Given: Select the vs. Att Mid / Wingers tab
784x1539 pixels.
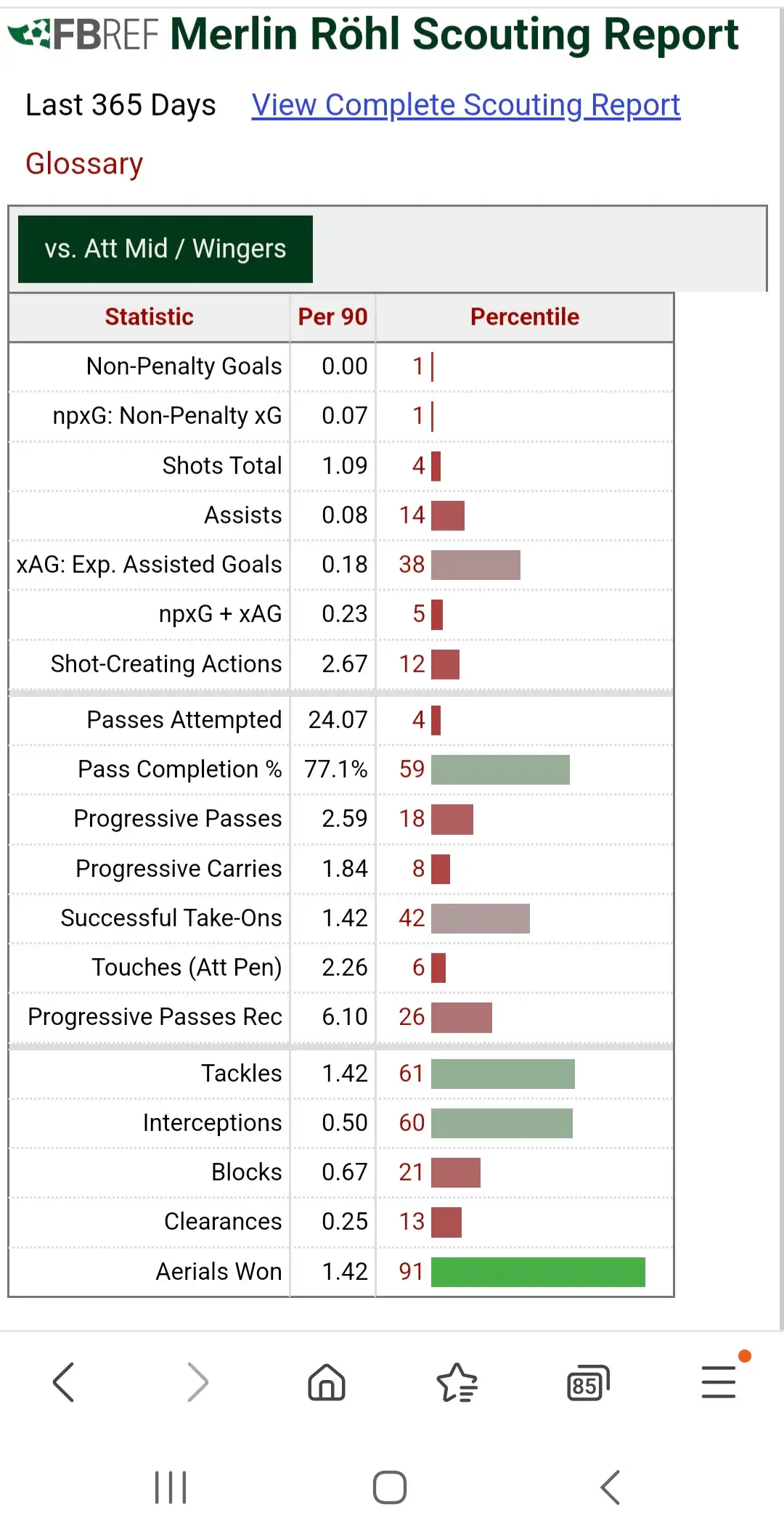Looking at the screenshot, I should pyautogui.click(x=166, y=249).
